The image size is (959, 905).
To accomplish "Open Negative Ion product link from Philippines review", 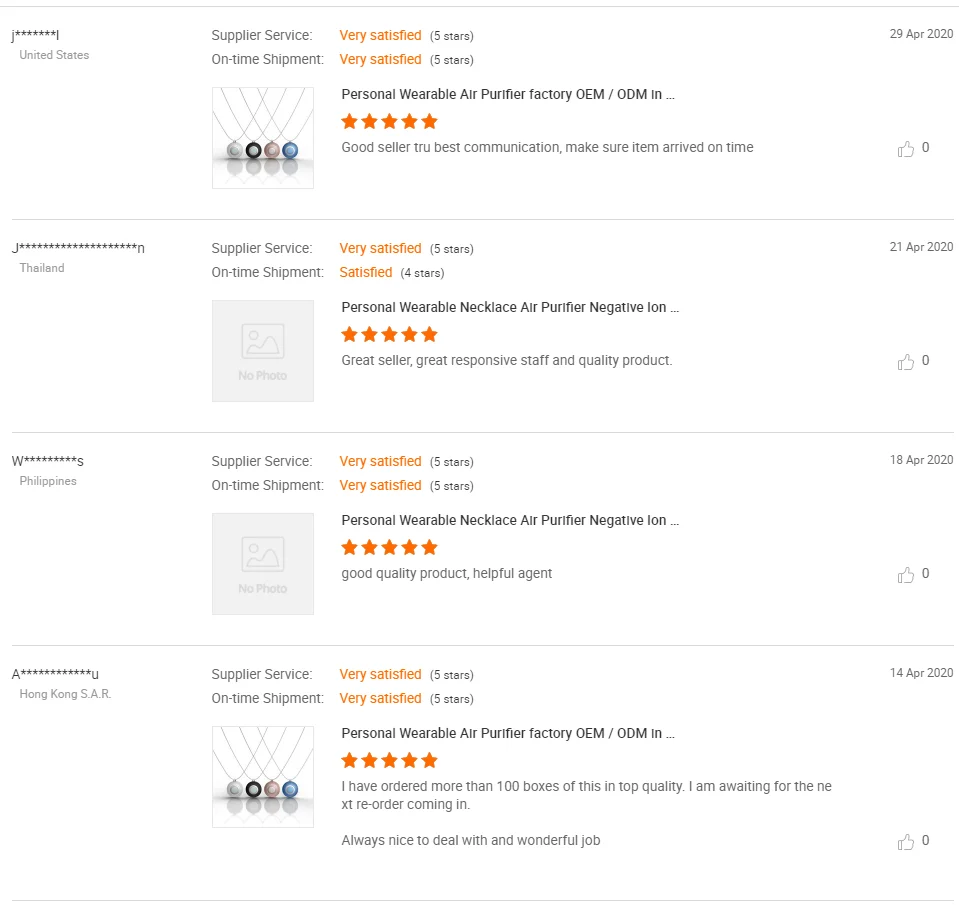I will tap(510, 521).
